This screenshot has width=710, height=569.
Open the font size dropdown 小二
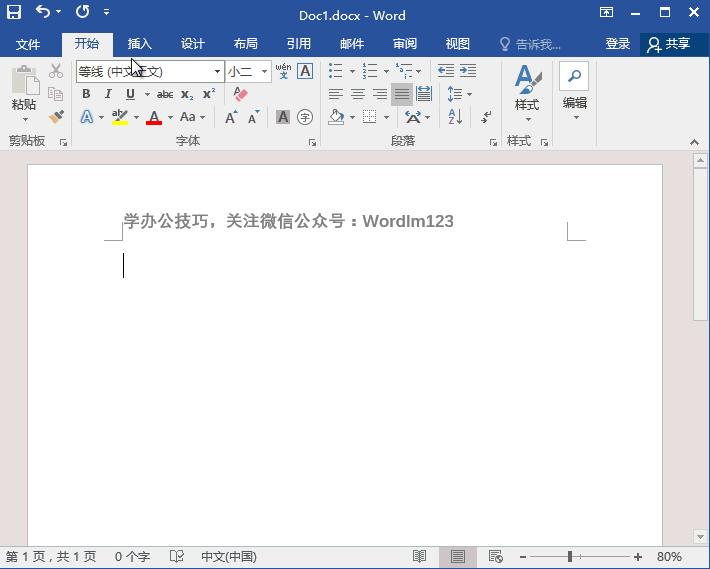coord(264,72)
